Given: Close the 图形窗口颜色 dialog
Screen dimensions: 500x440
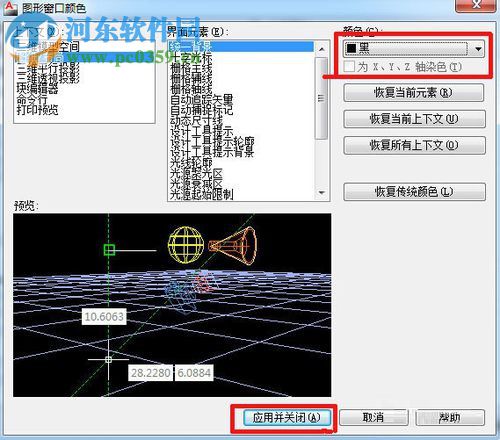Looking at the screenshot, I should coord(477,5).
